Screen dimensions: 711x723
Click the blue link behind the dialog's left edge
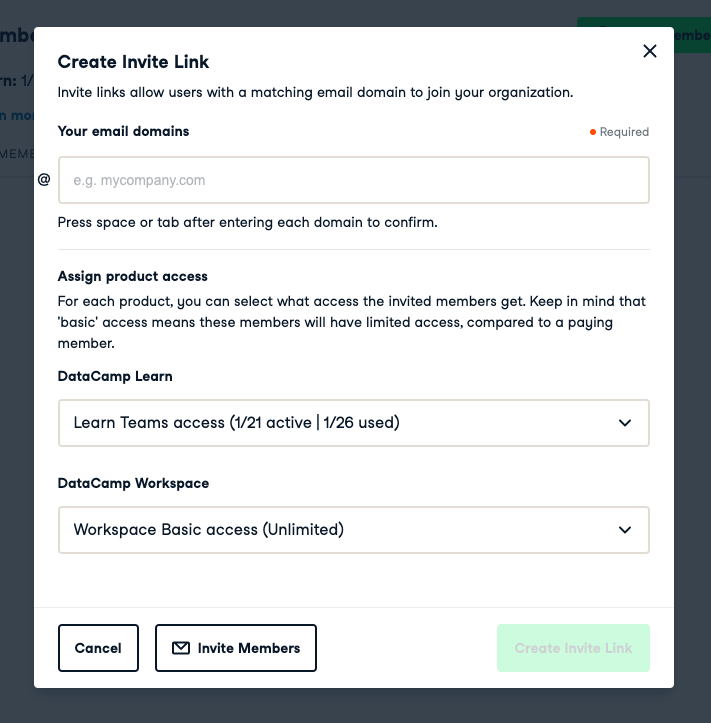tap(17, 115)
